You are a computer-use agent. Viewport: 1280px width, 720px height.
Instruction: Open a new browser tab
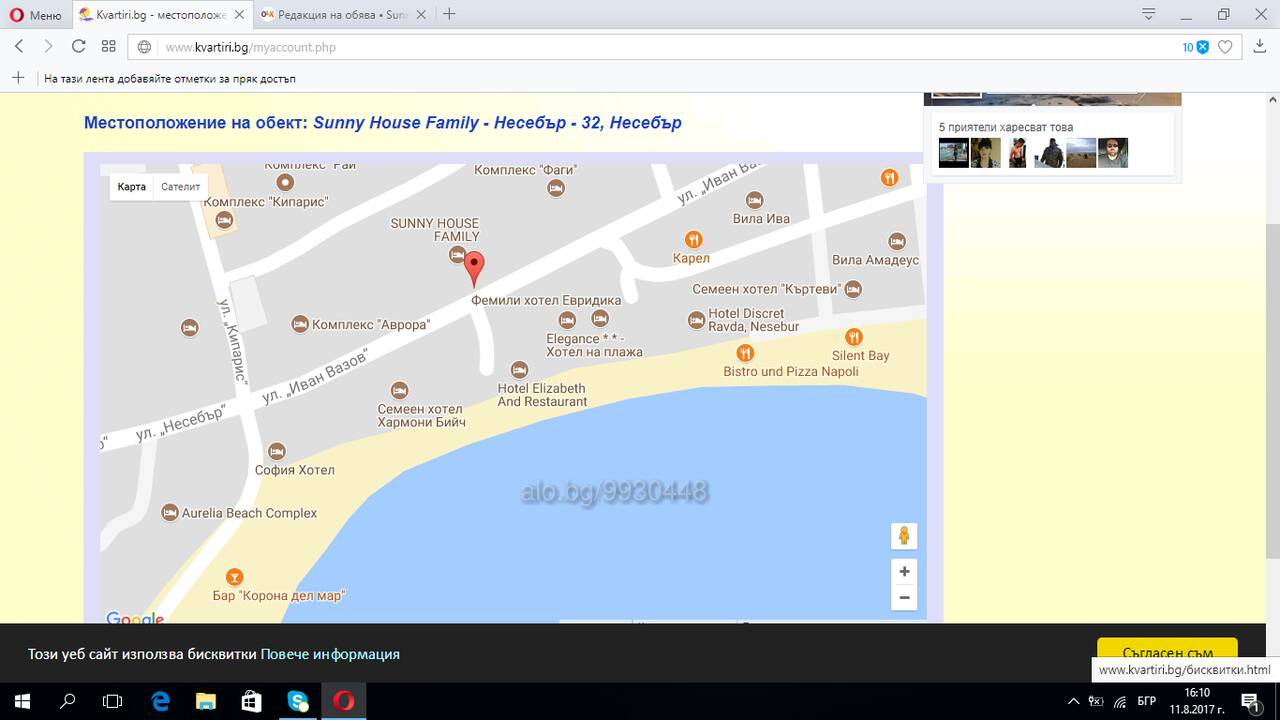(x=449, y=14)
